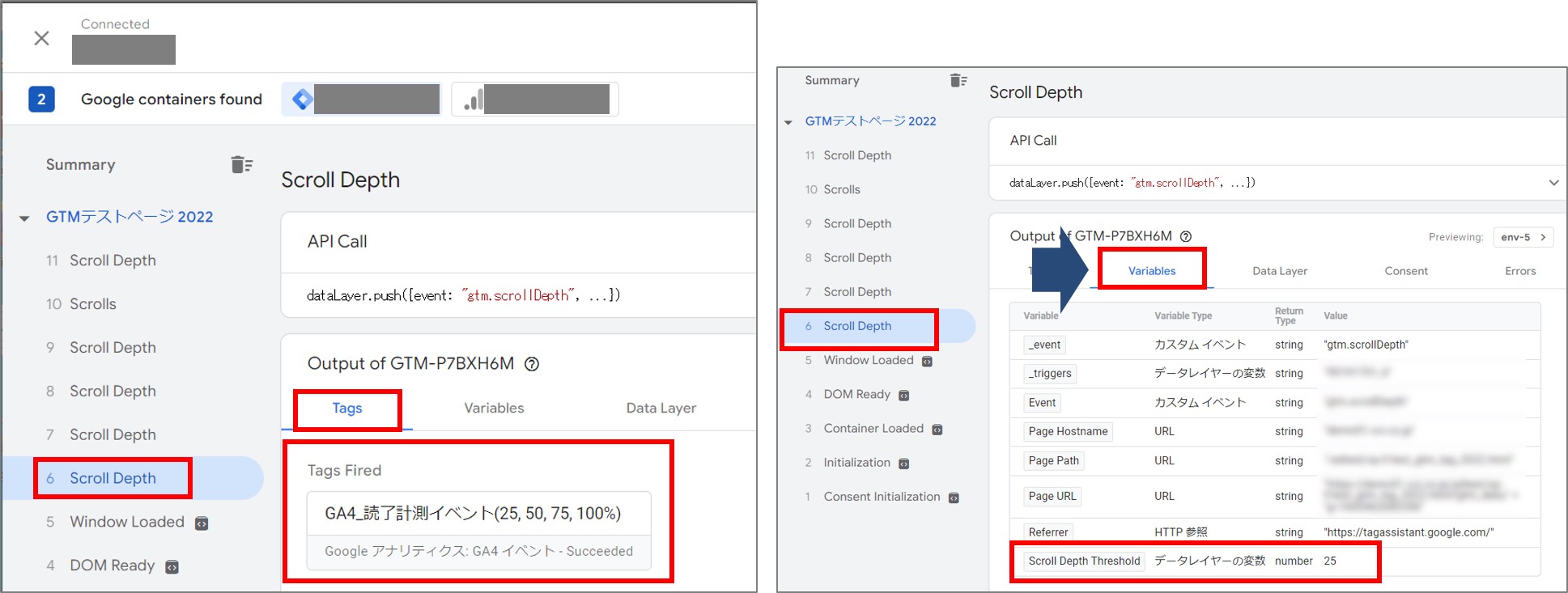
Task: Click code icon beside Container Loaded
Action: [x=937, y=430]
